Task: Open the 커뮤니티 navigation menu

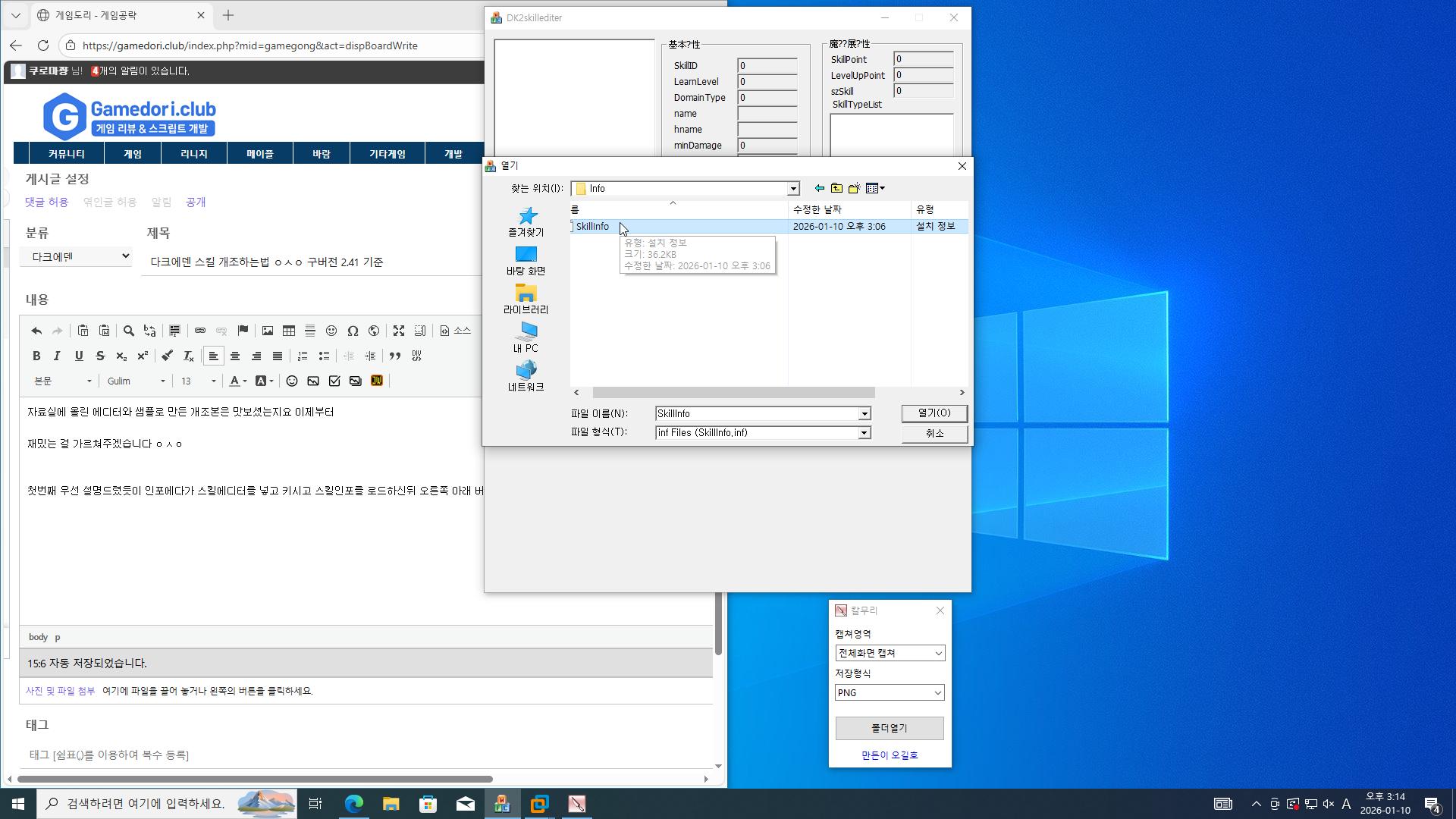Action: (x=67, y=154)
